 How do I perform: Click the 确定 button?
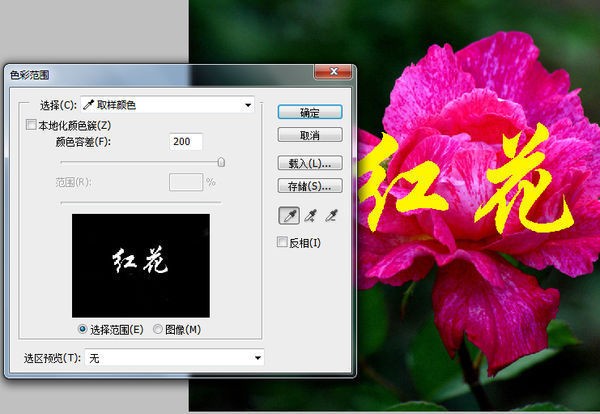[x=310, y=111]
